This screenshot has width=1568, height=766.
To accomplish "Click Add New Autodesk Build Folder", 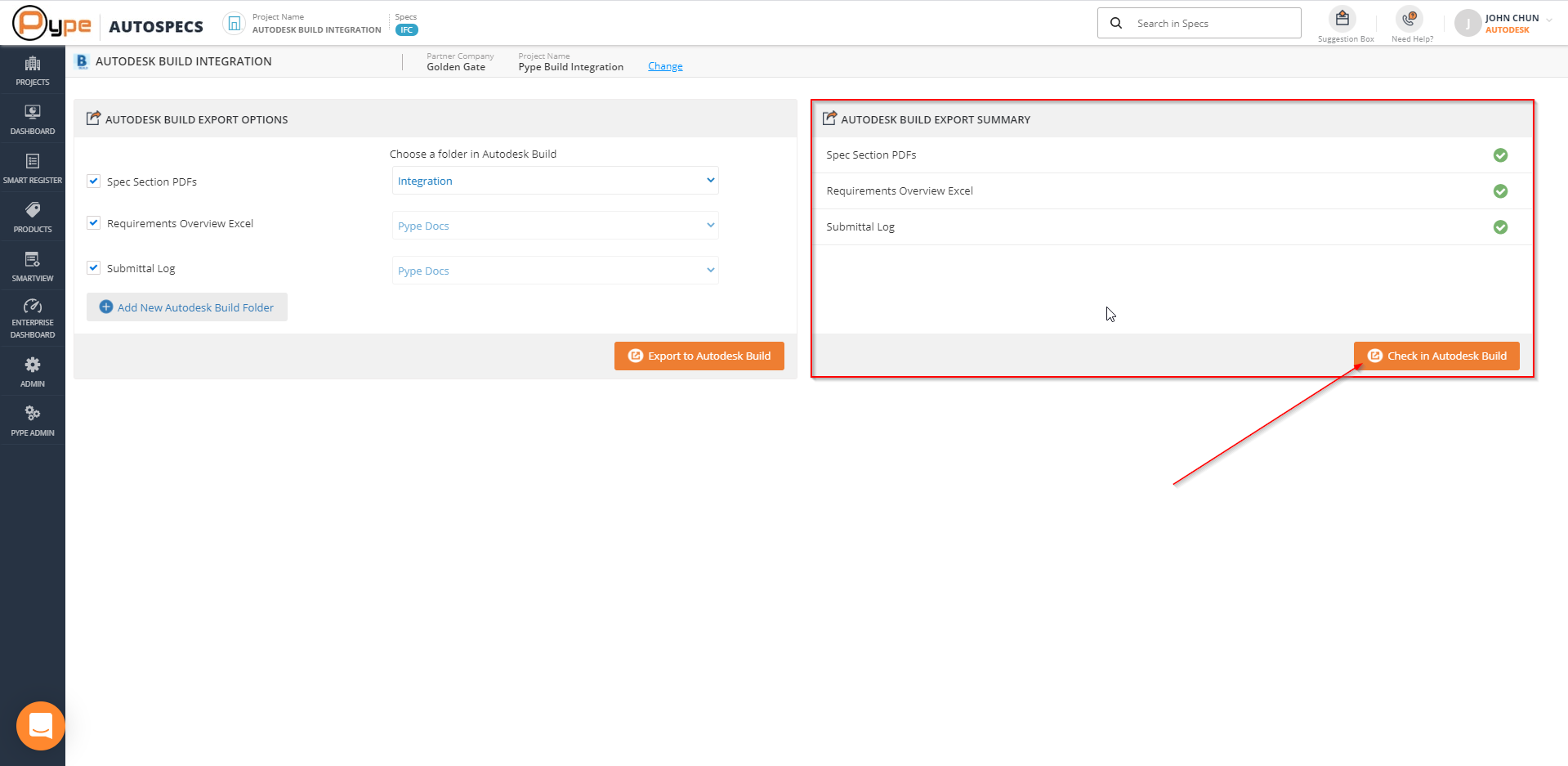I will [187, 307].
